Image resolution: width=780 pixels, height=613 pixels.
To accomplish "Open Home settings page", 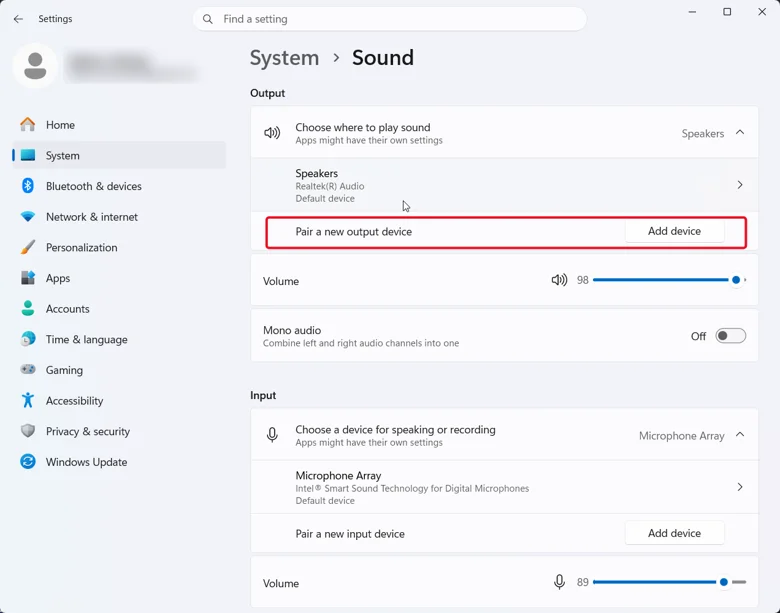I will 119,125.
